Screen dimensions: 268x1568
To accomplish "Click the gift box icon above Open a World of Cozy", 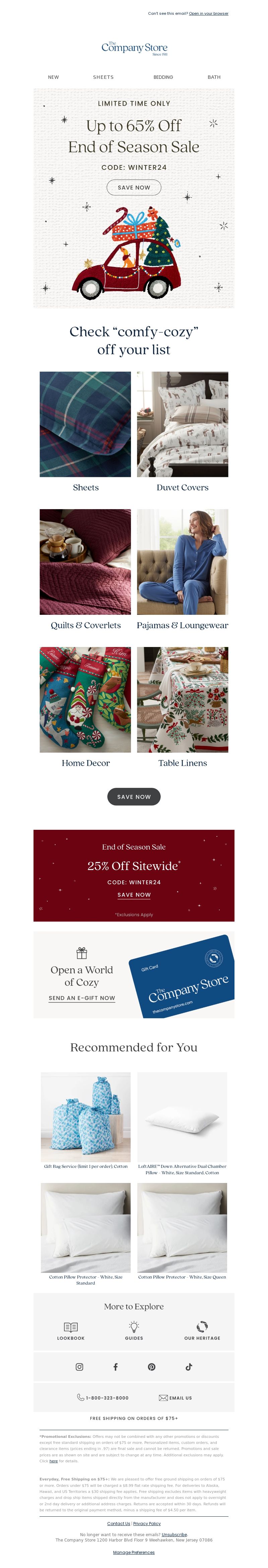I will (x=81, y=953).
